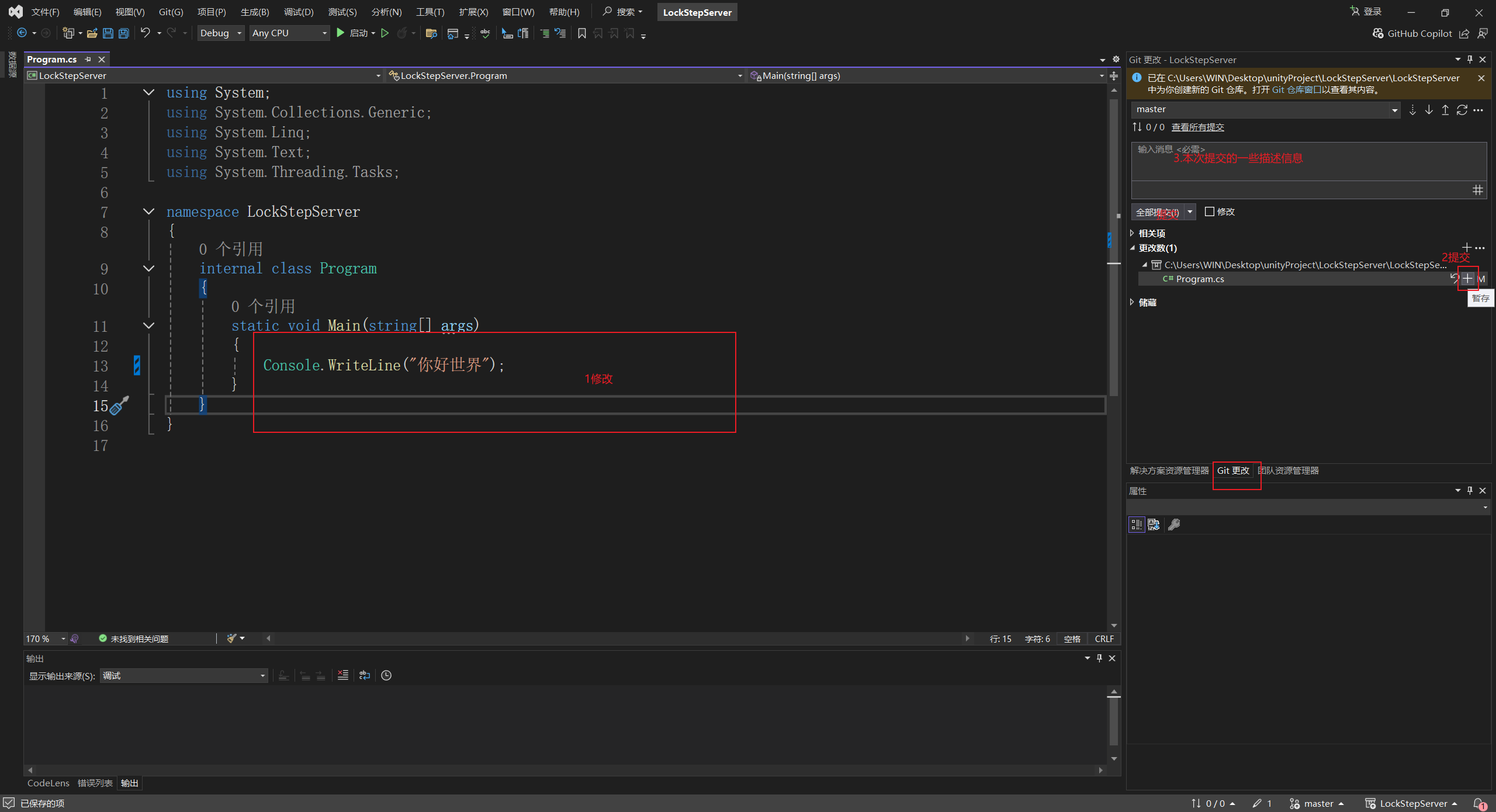
Task: Switch to 解决方案资源管理器 tab
Action: (1169, 470)
